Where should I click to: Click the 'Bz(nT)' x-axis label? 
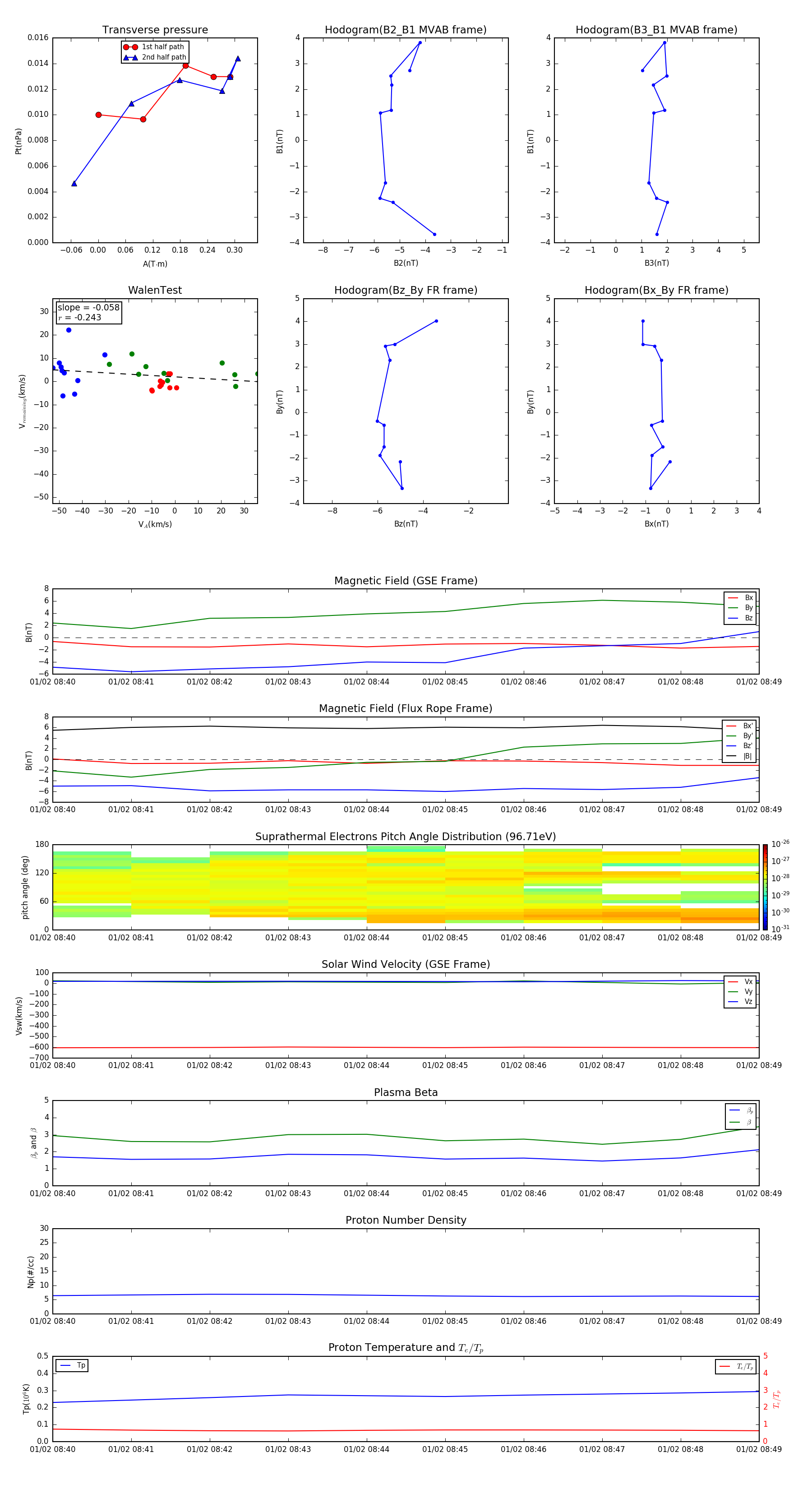(x=406, y=524)
